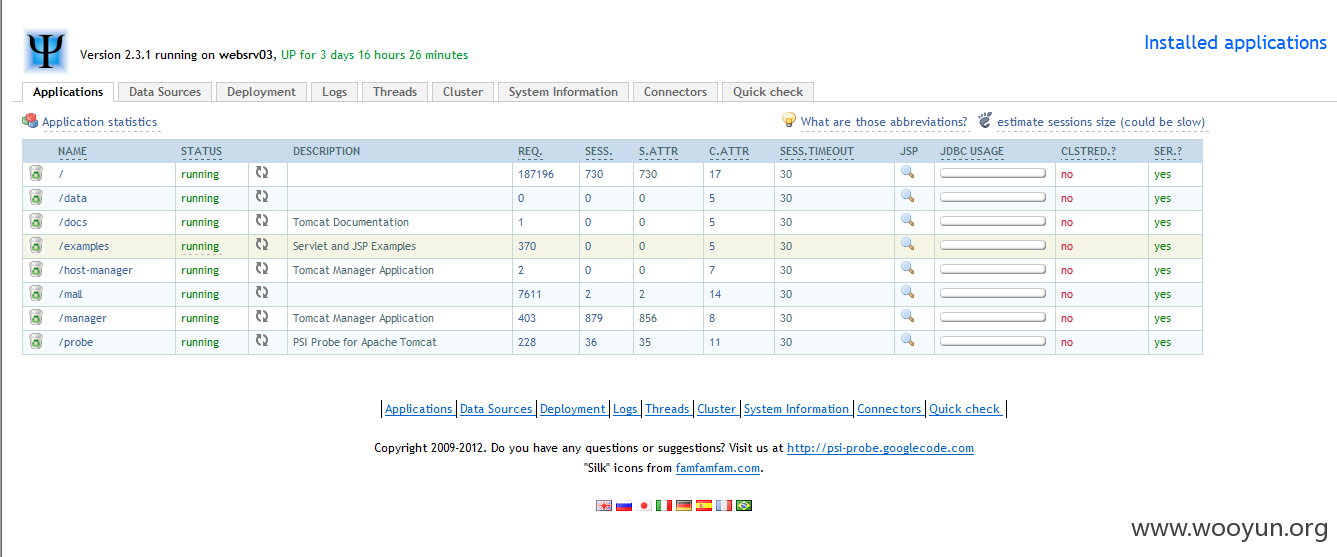The image size is (1337, 557).
Task: View JSP magnifier for /manager row
Action: coord(907,316)
